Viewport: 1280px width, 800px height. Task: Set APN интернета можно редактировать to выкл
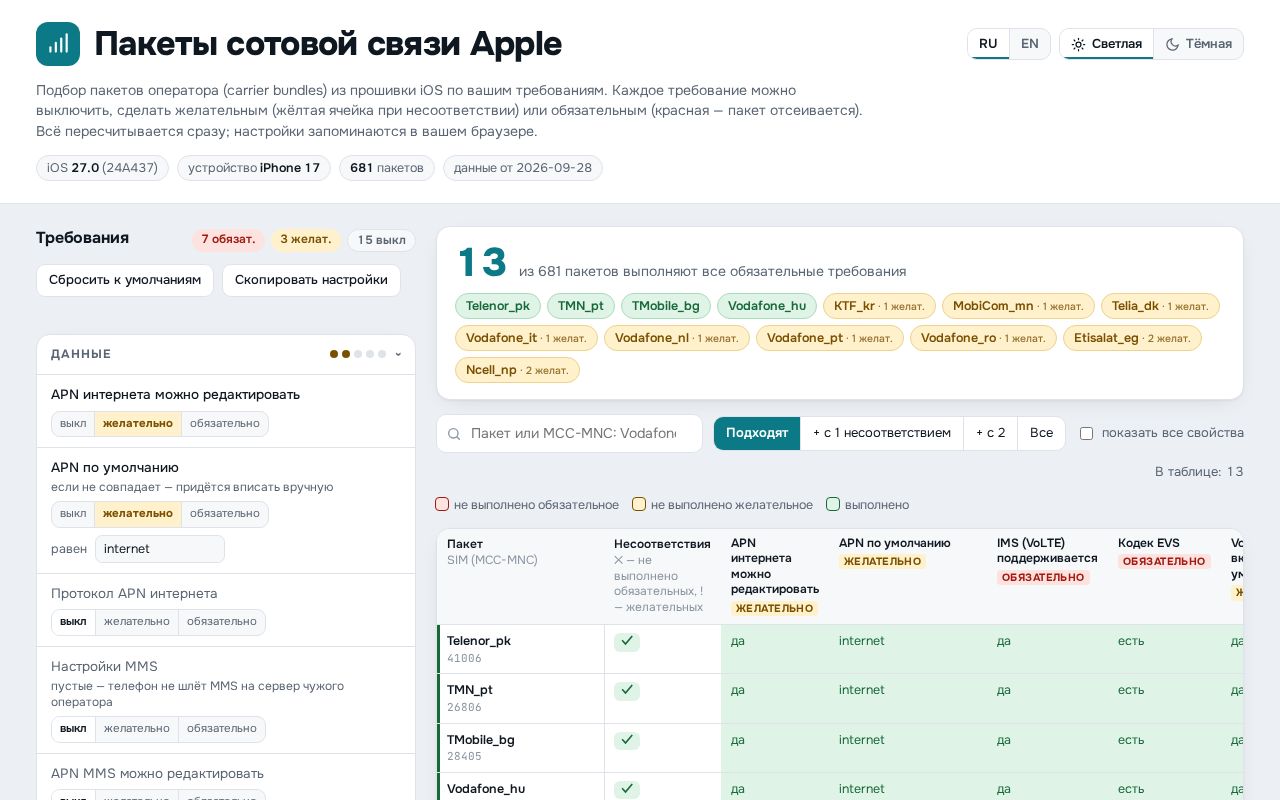73,424
